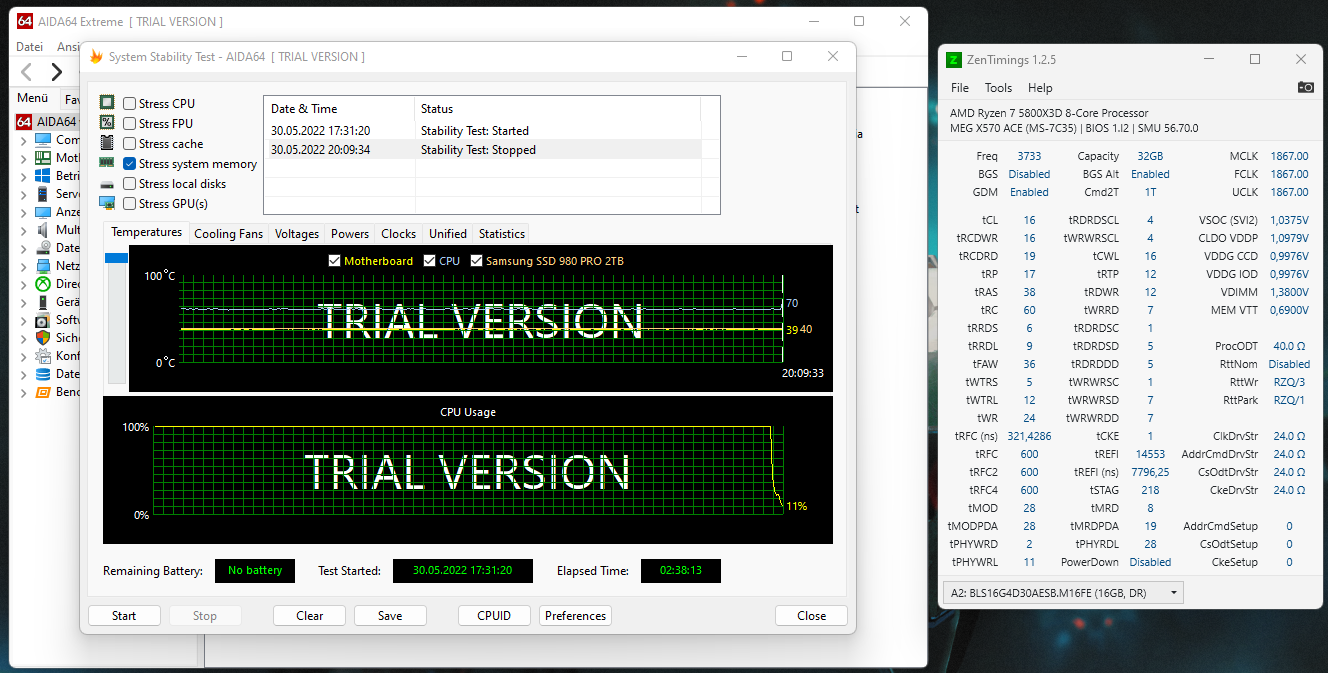Switch to the Clocks tab

(398, 234)
